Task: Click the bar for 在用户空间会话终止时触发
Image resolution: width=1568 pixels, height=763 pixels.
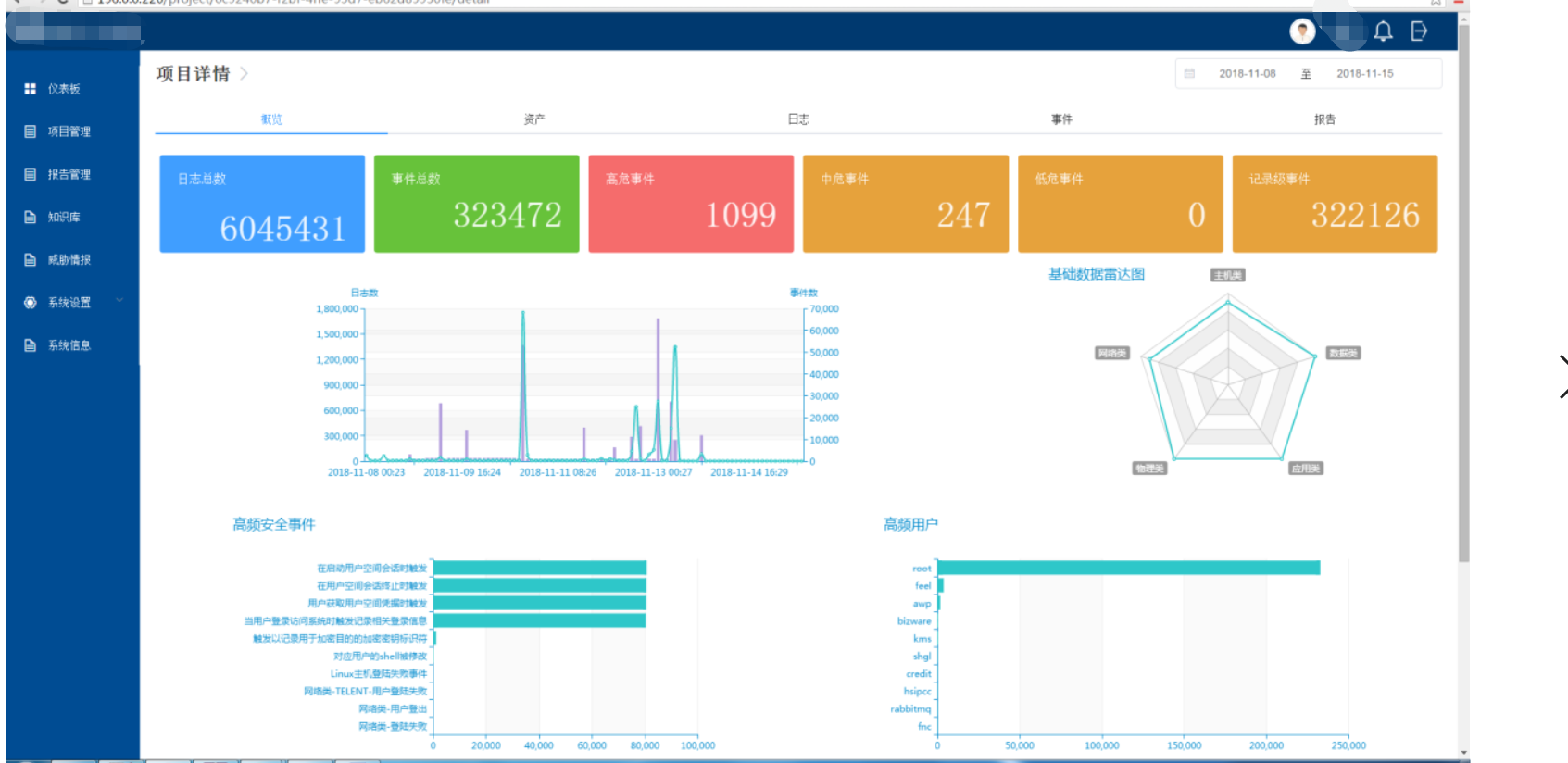Action: pyautogui.click(x=540, y=585)
